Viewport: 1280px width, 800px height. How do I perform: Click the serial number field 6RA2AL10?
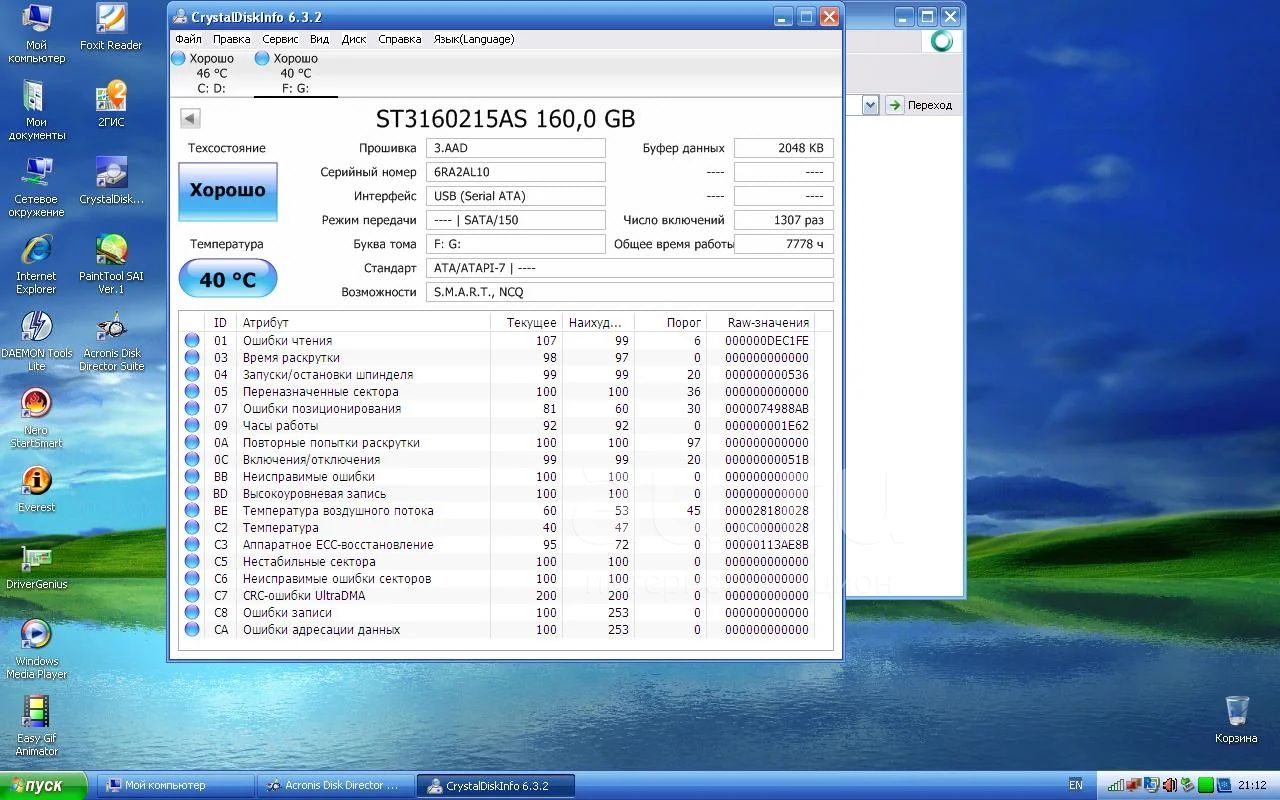point(516,172)
